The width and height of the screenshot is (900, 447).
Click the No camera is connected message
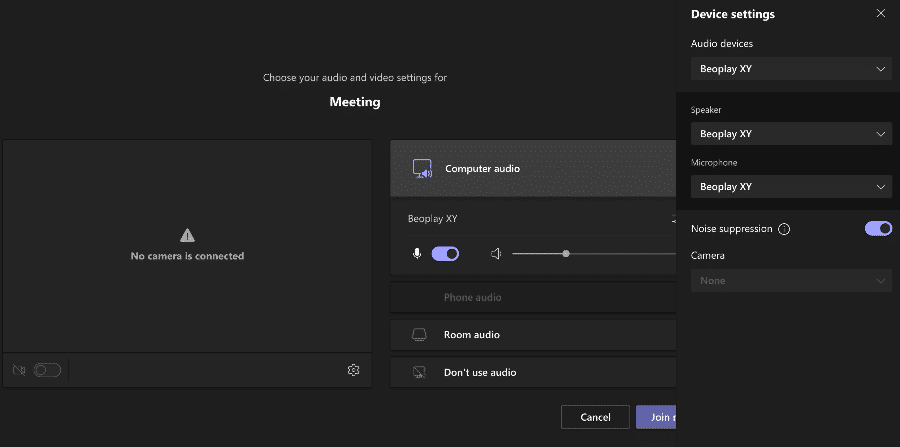point(187,256)
